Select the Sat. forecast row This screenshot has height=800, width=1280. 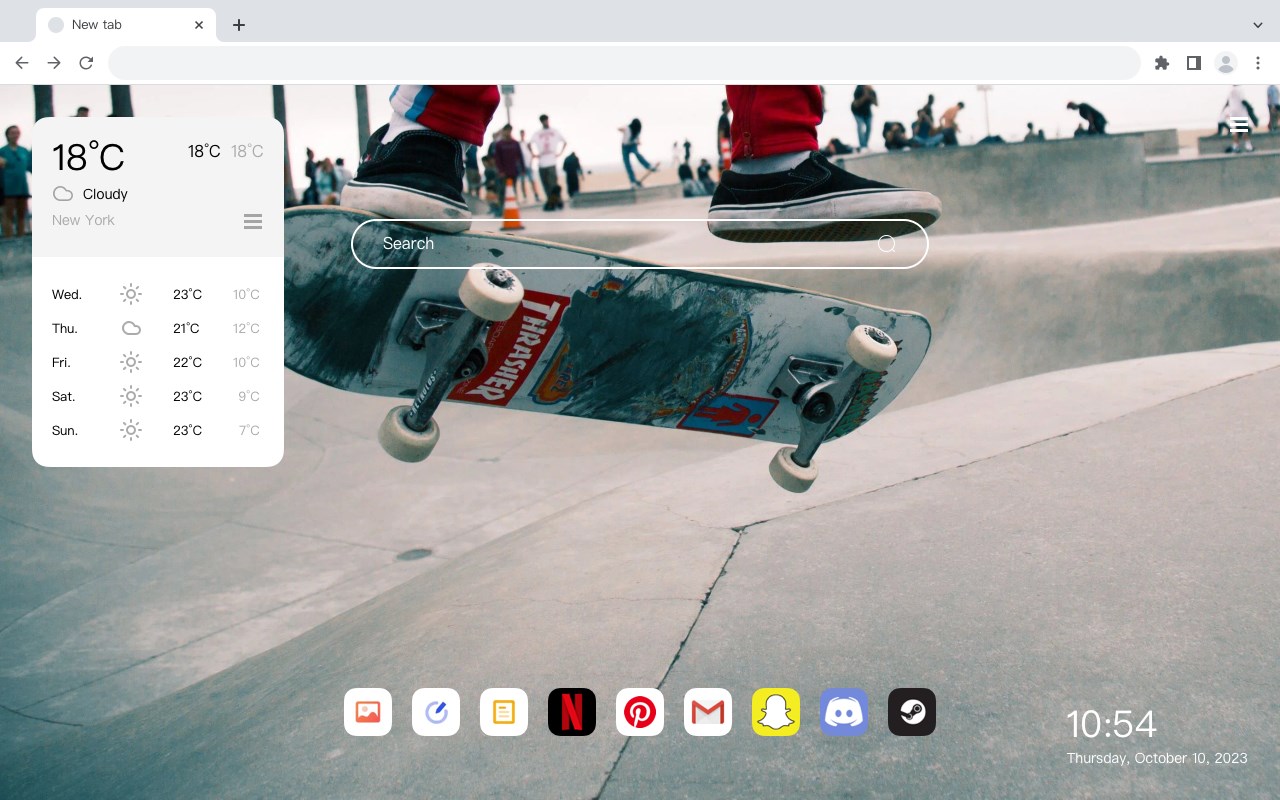click(158, 396)
